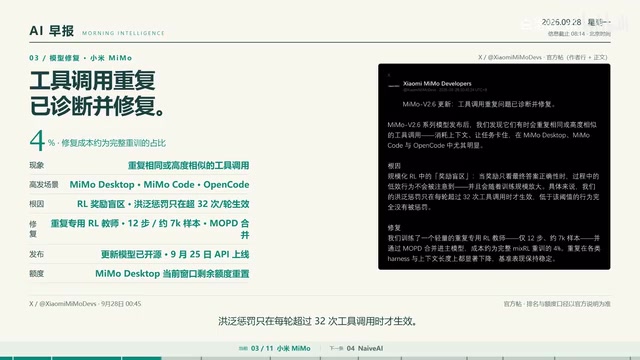Click the current item '03 / 11 小米 MiMo'

point(280,348)
